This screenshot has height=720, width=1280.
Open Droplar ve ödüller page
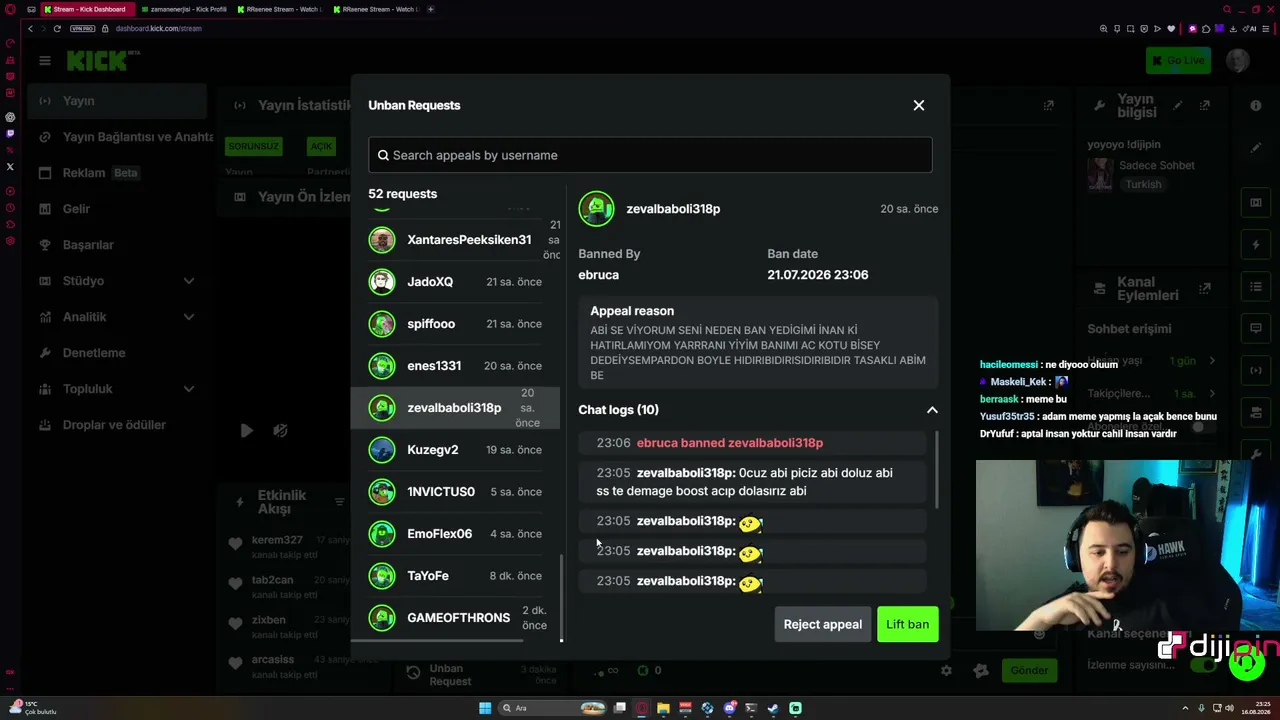[x=117, y=425]
